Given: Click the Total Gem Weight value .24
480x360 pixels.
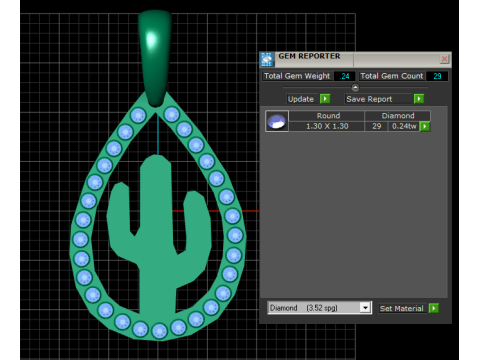Looking at the screenshot, I should click(x=344, y=76).
